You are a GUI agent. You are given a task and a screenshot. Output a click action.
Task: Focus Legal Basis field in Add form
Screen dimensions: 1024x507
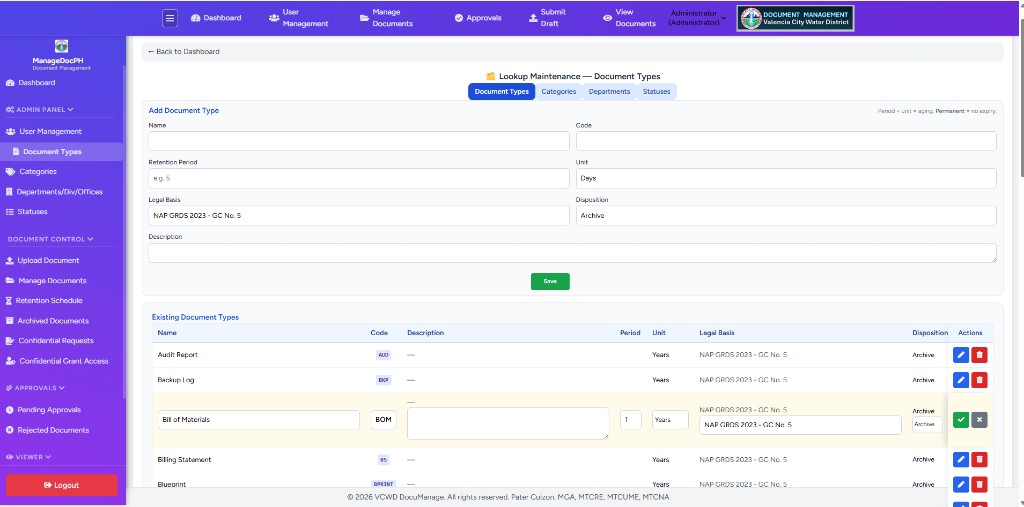(359, 216)
